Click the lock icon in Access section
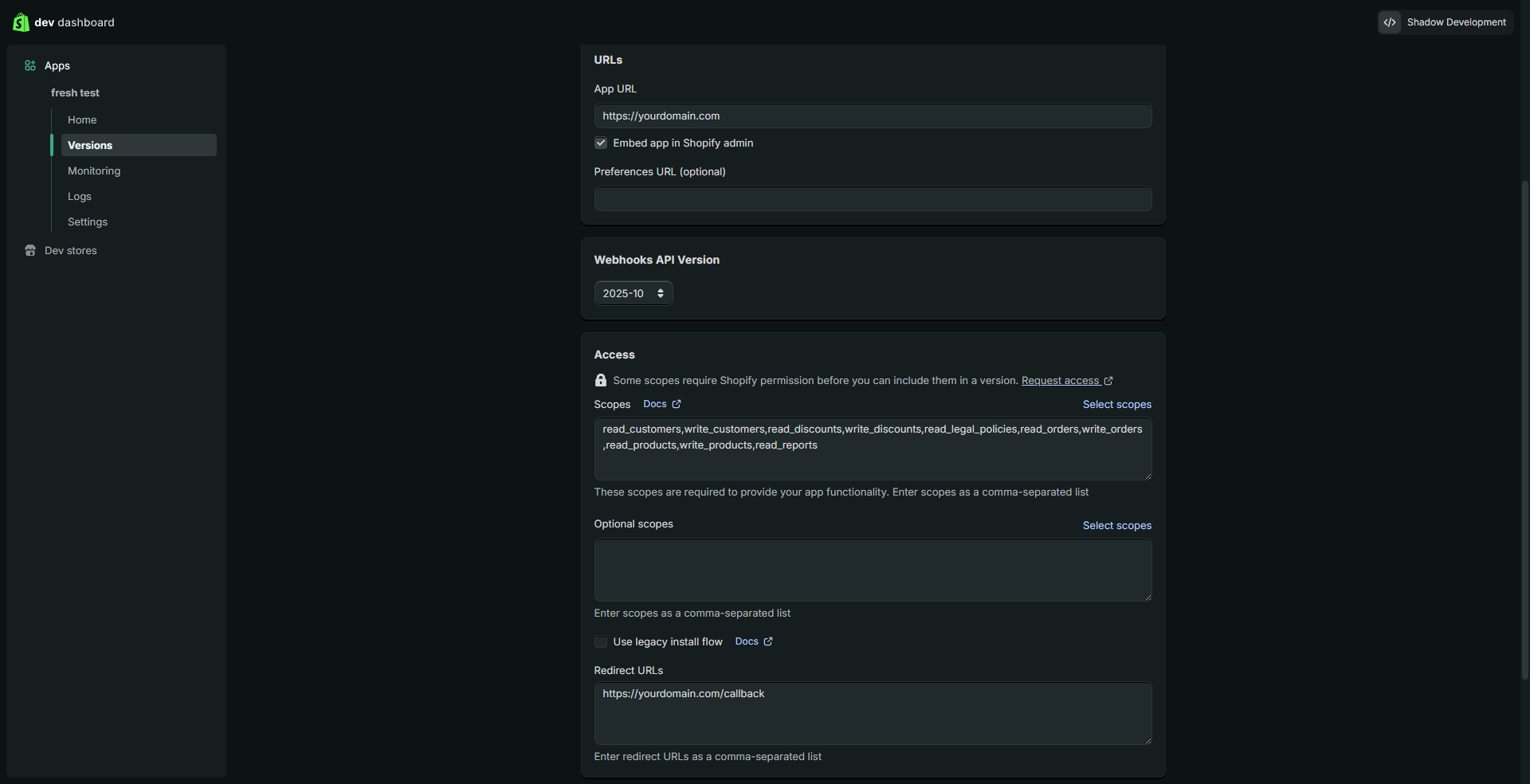 (x=600, y=380)
